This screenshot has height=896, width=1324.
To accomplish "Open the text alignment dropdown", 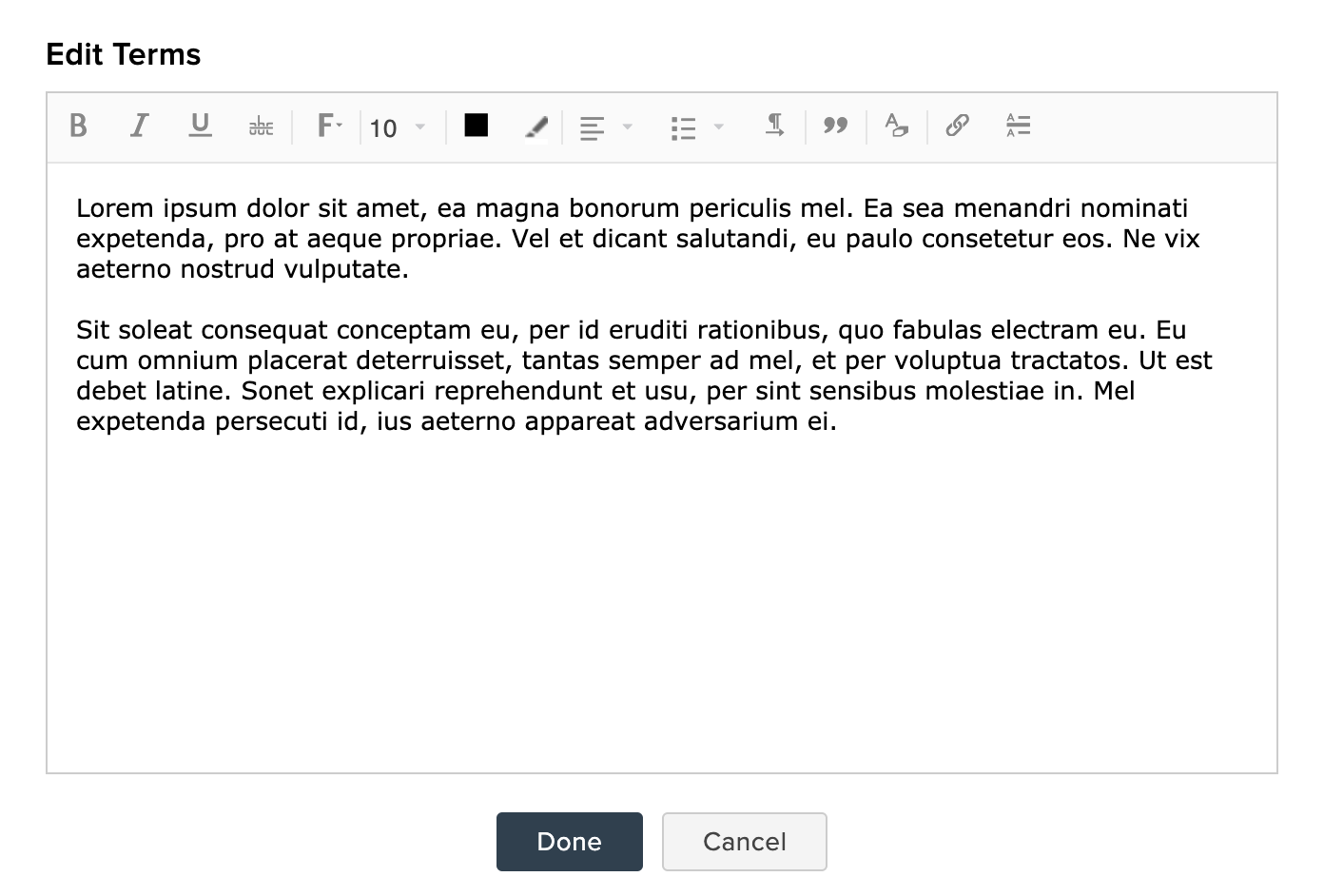I will click(x=606, y=127).
